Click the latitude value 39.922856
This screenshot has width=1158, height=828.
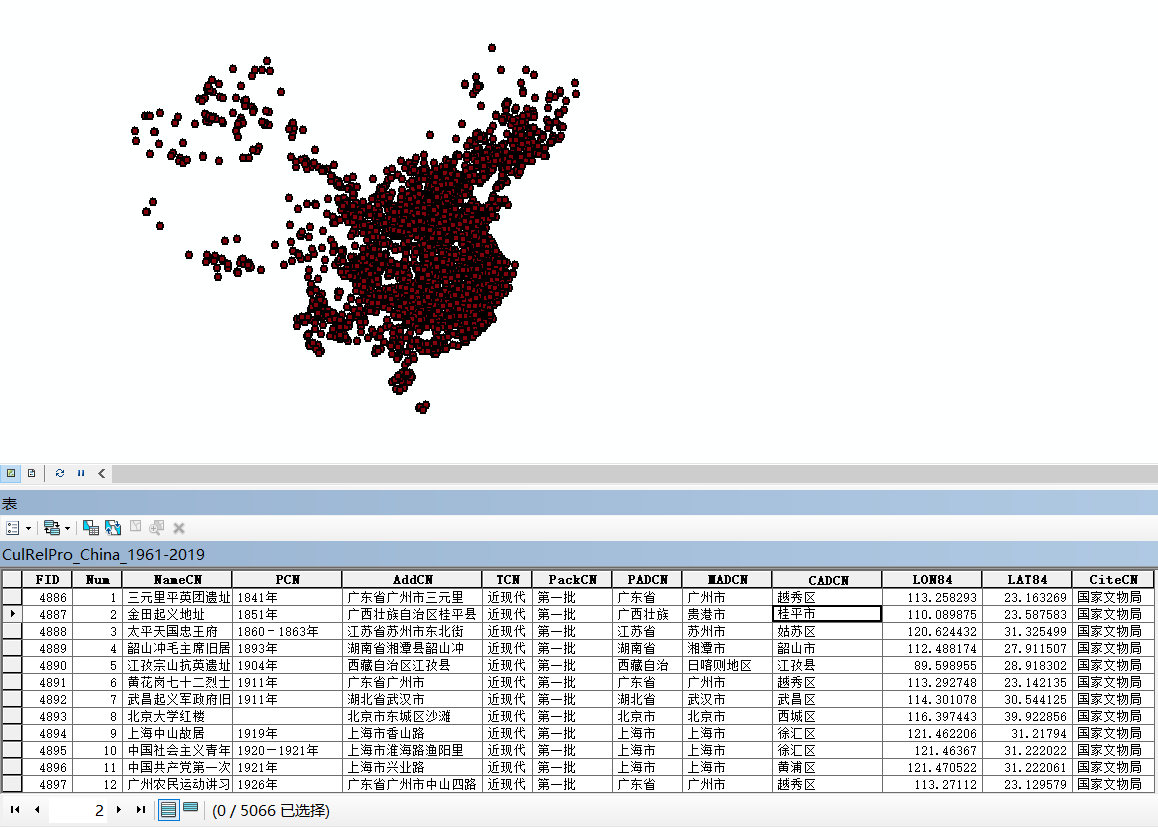click(x=1027, y=716)
